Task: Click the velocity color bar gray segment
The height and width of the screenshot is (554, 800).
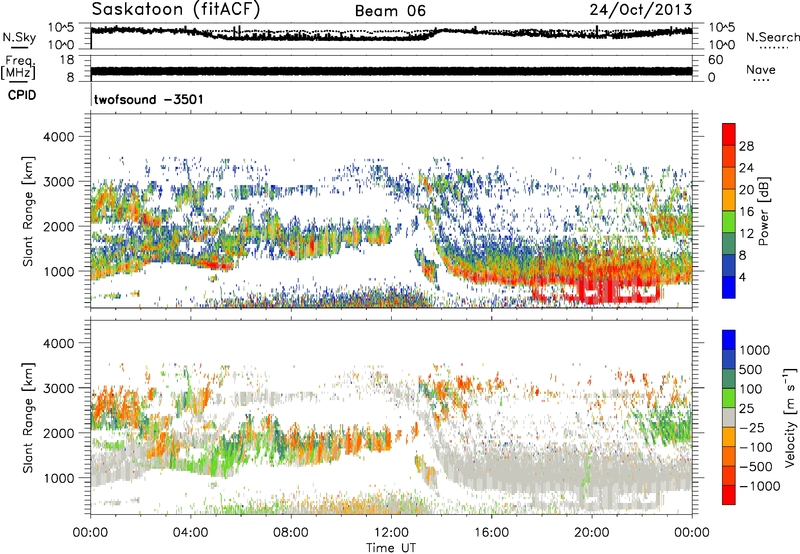Action: click(729, 418)
